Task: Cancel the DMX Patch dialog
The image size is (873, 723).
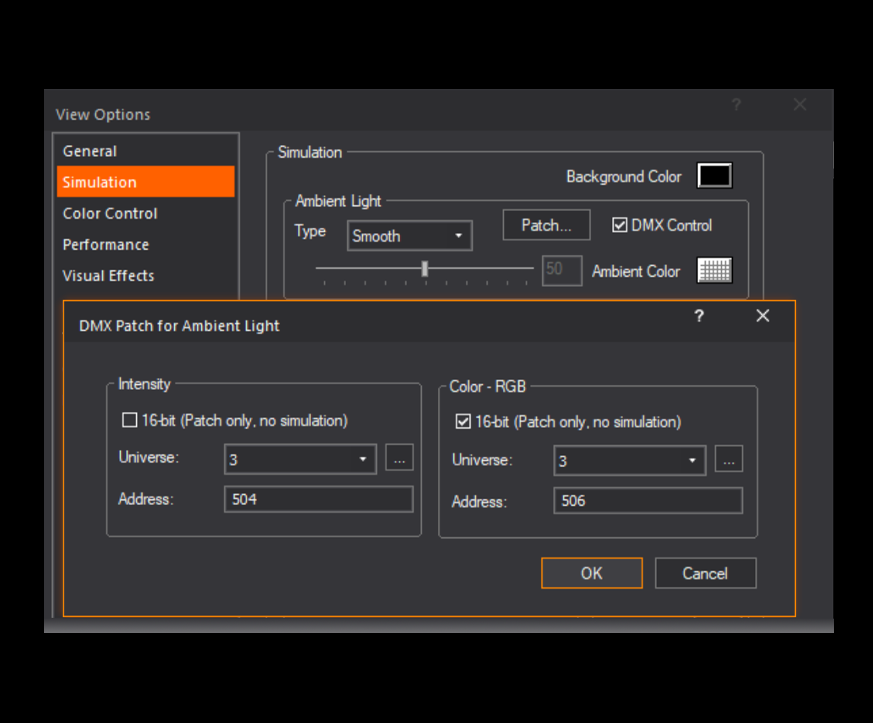Action: [705, 573]
